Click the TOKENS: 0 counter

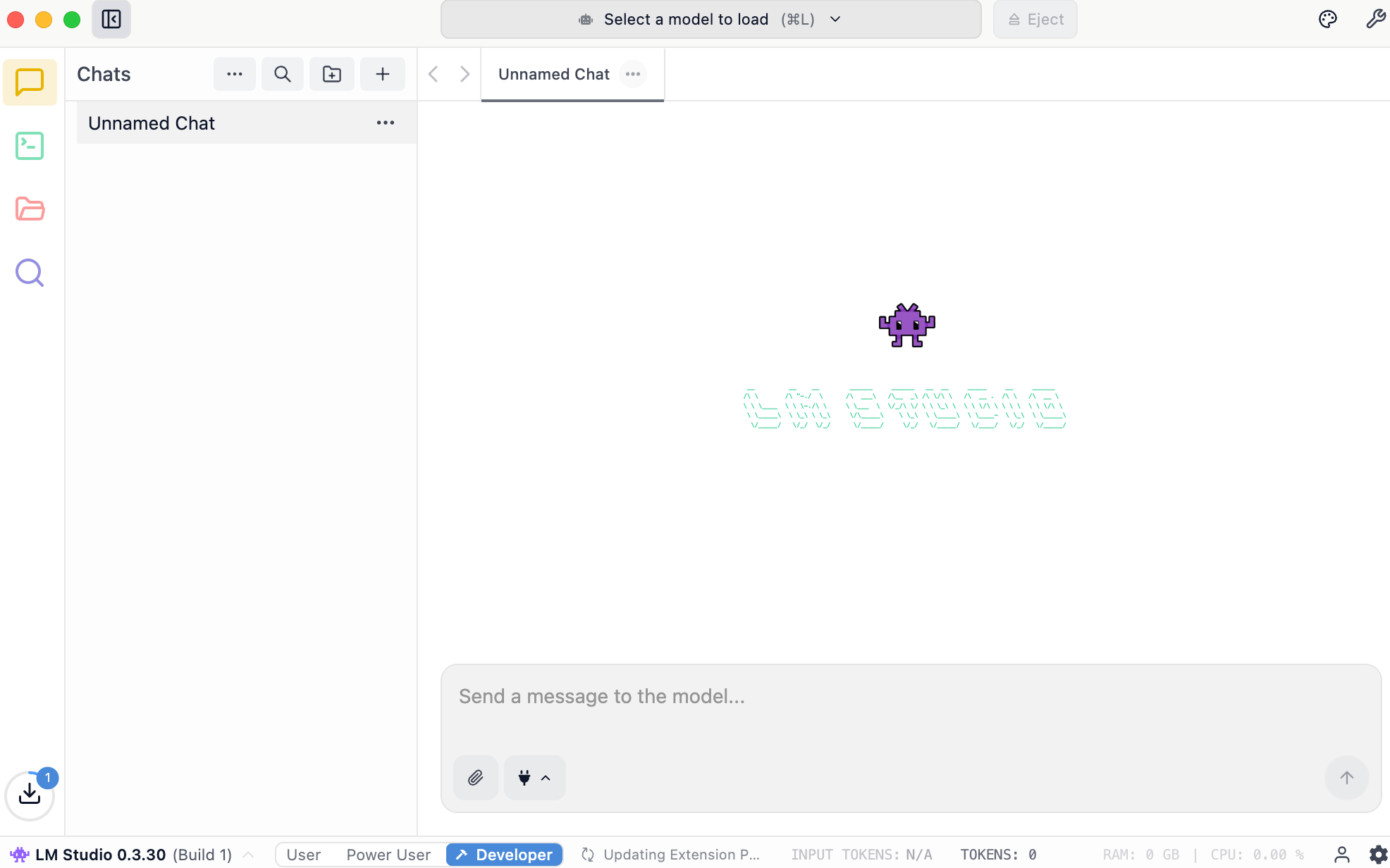coord(998,855)
